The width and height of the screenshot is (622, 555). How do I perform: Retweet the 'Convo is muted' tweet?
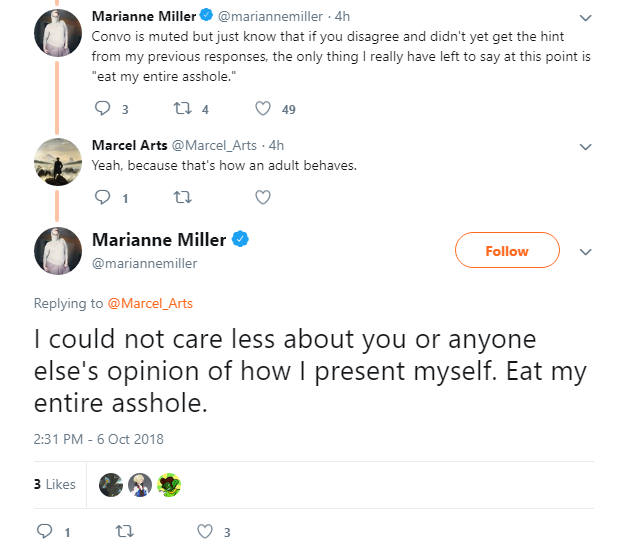183,108
